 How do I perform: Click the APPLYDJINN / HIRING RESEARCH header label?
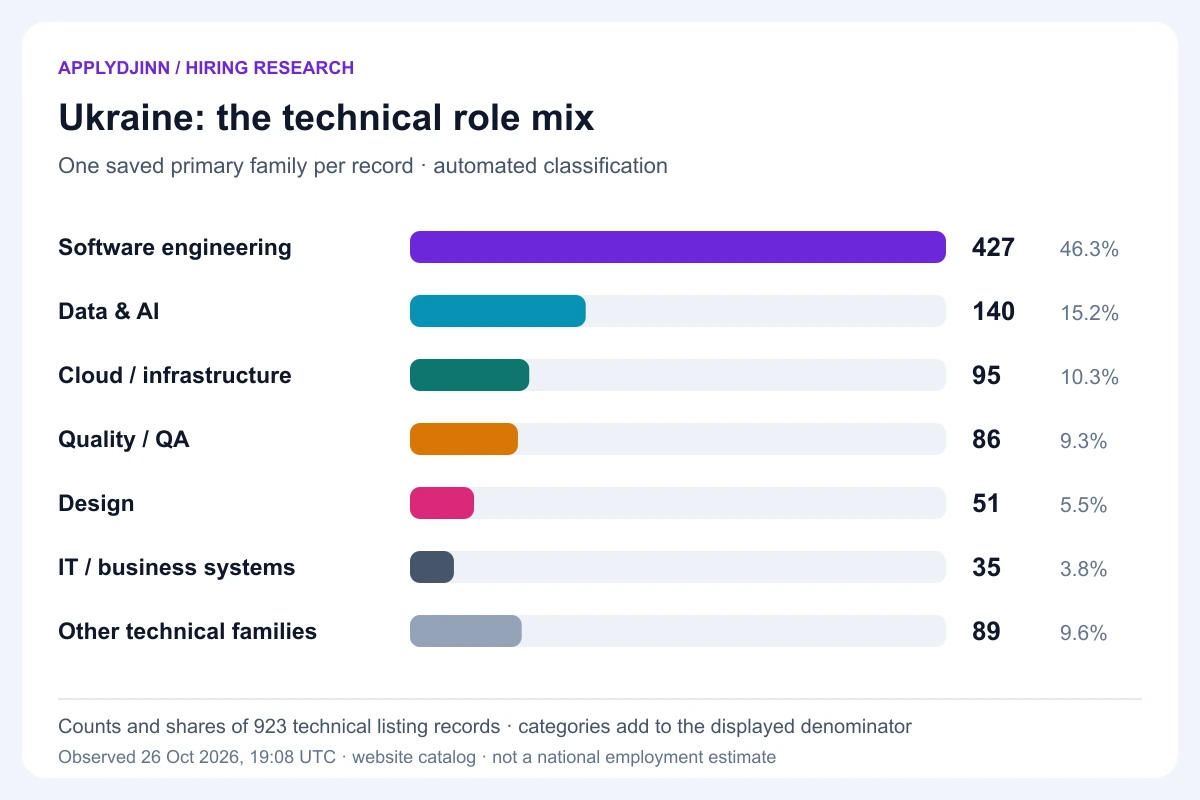[x=206, y=68]
